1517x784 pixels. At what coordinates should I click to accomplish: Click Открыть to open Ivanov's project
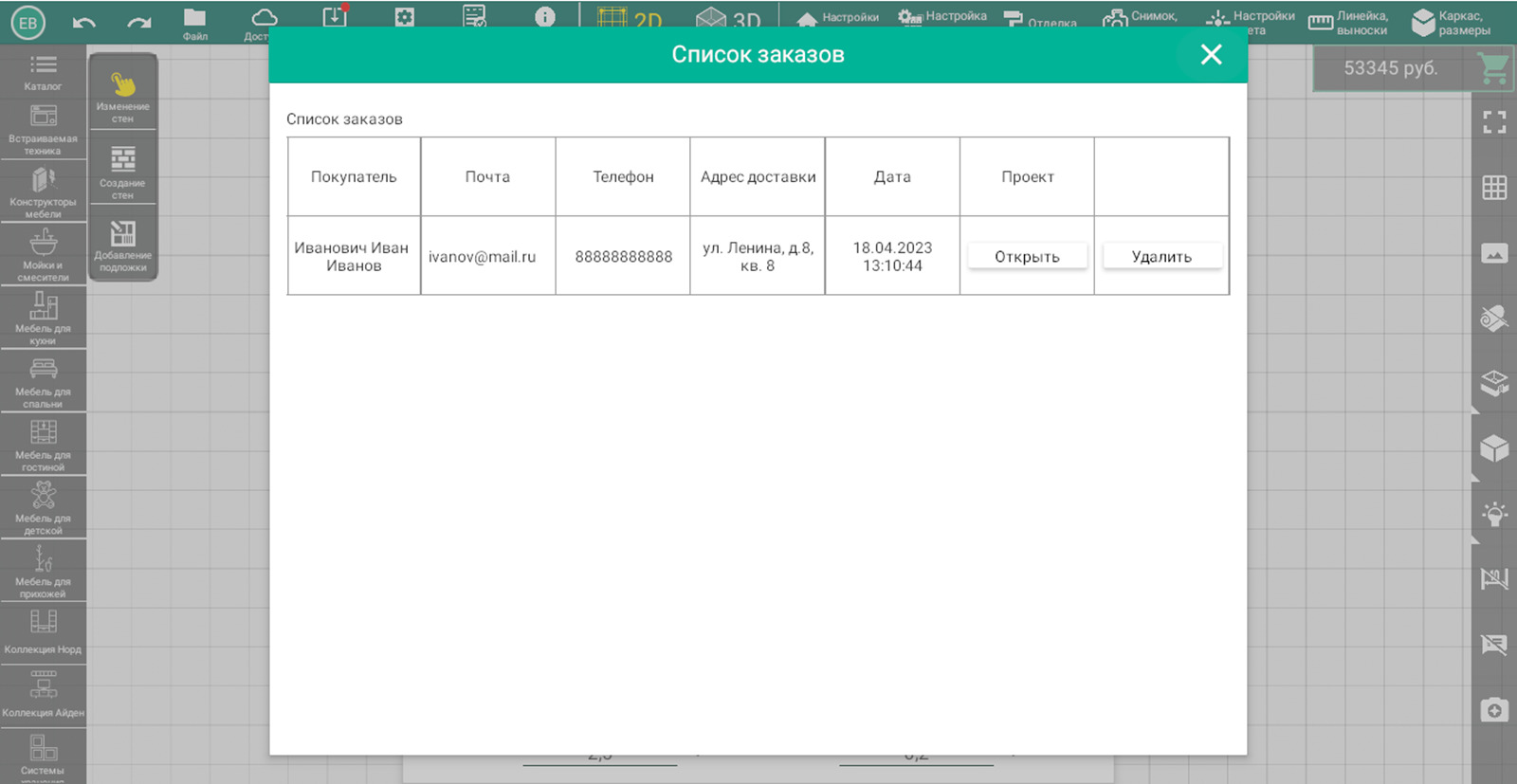pos(1027,257)
